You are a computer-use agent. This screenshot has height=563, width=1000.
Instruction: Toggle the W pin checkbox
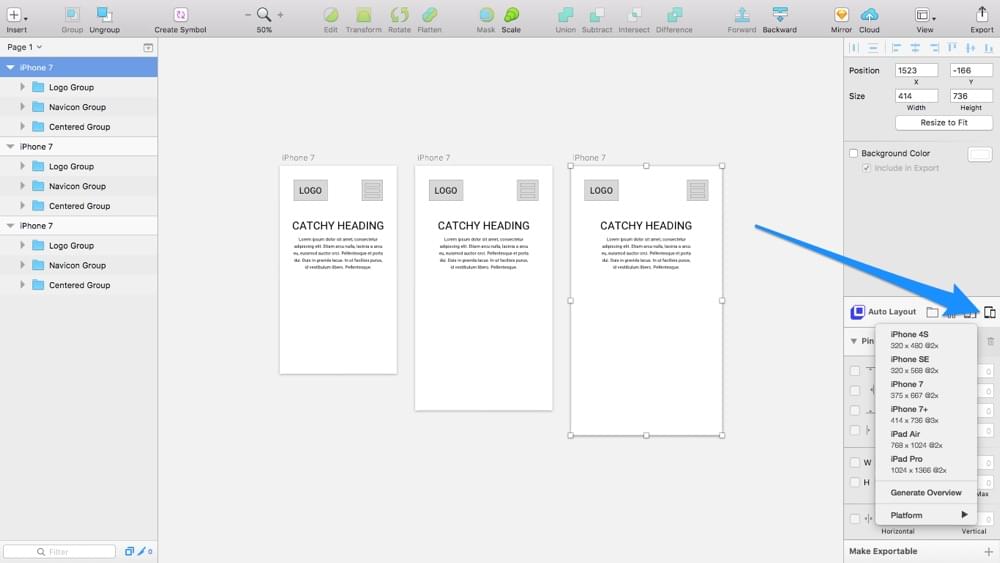(854, 462)
